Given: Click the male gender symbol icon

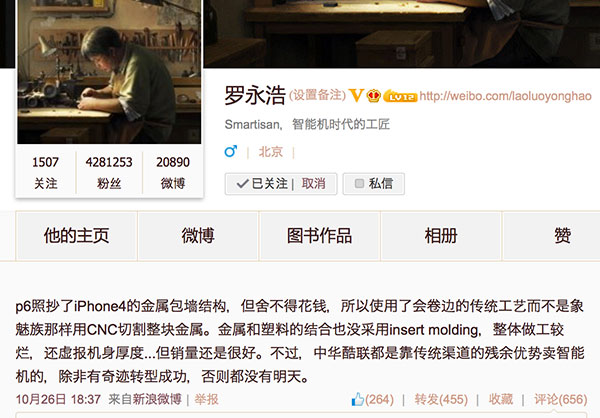Looking at the screenshot, I should tap(231, 152).
